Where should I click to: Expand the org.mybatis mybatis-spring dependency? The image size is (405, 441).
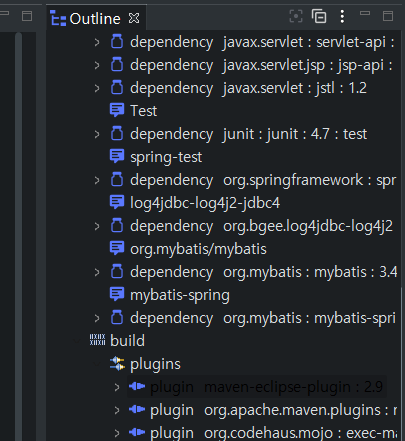tap(97, 318)
